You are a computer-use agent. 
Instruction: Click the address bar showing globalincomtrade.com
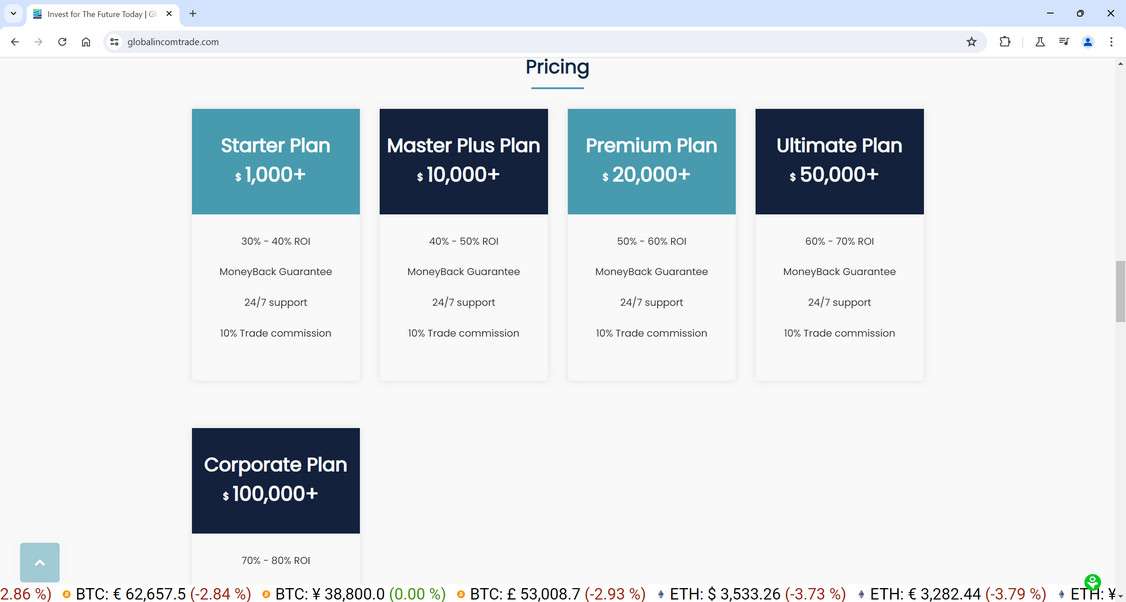coord(172,42)
